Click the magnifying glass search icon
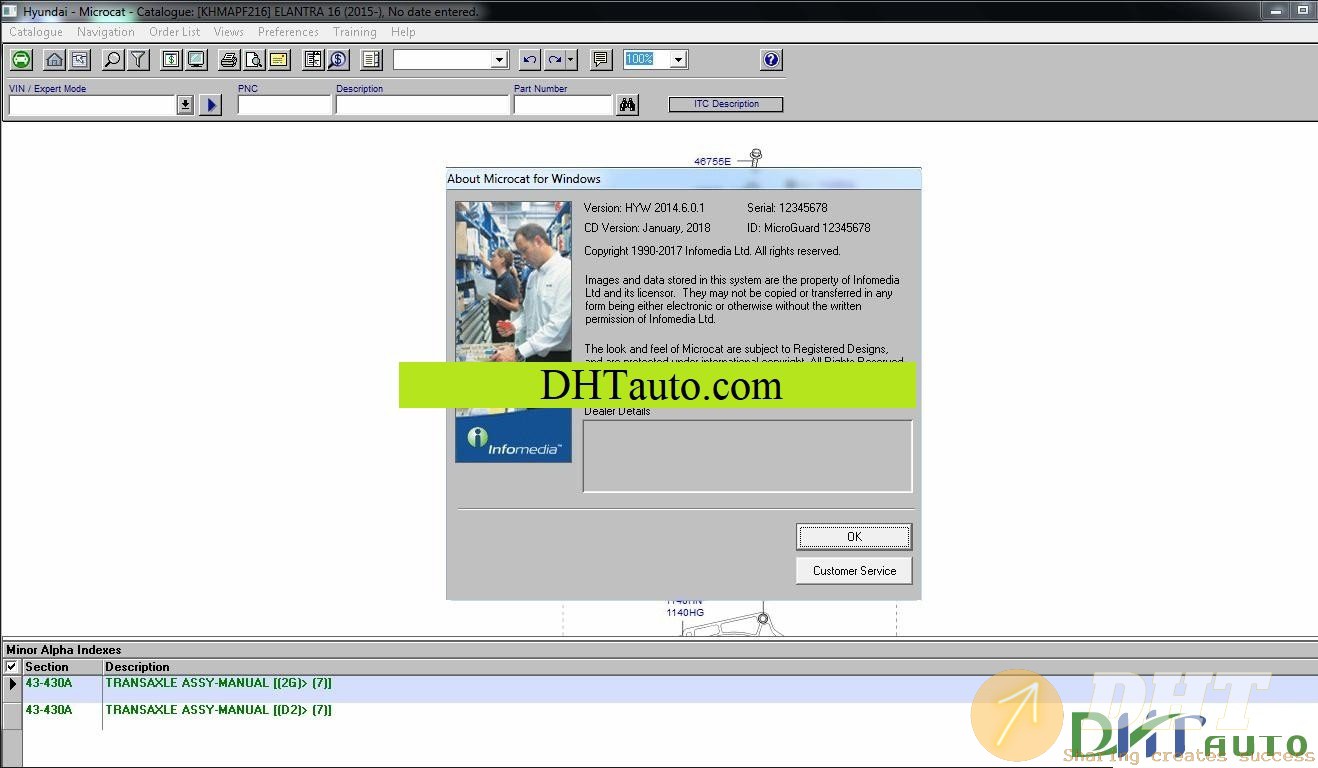 113,60
